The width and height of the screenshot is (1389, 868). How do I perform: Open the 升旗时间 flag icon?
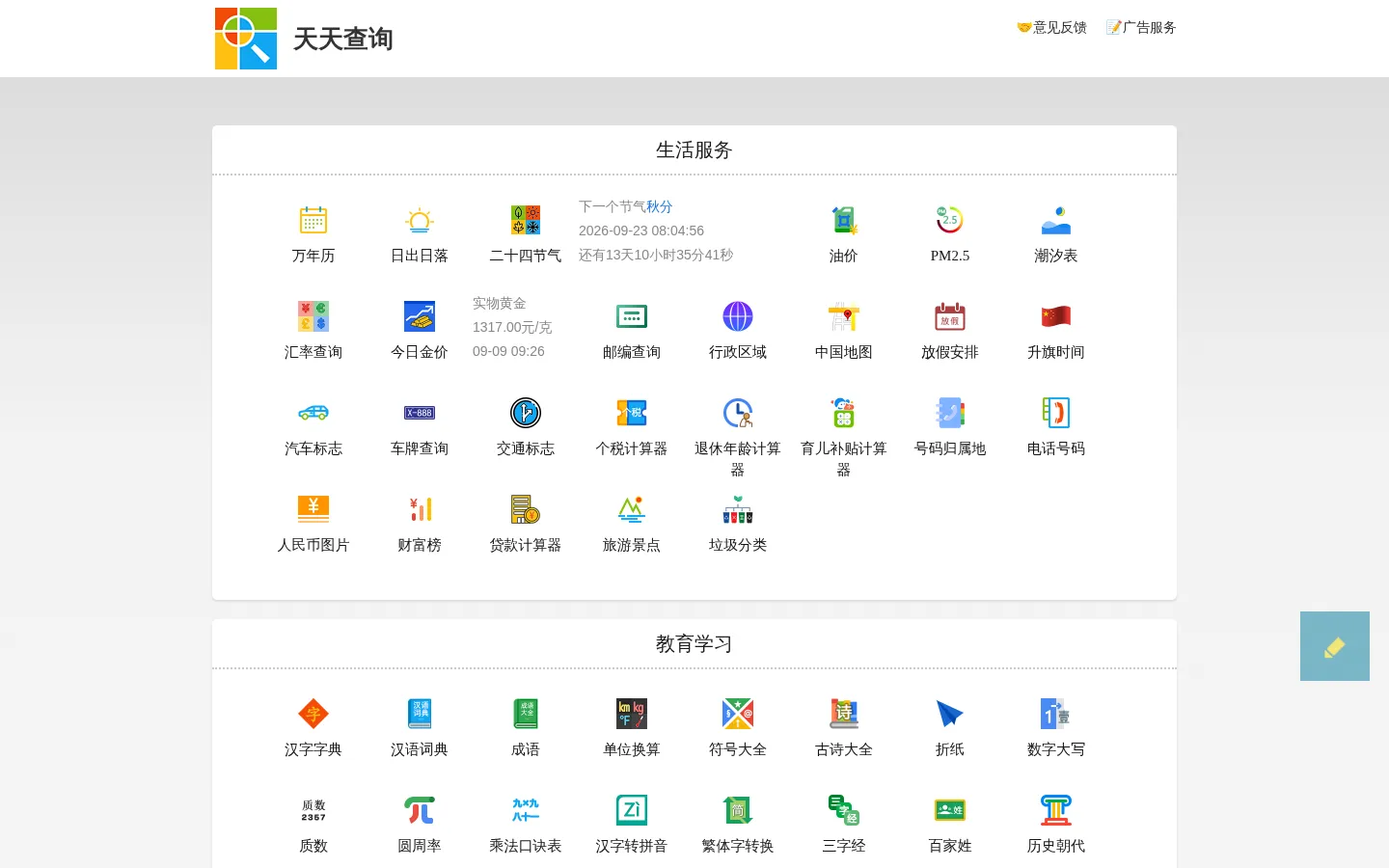pyautogui.click(x=1056, y=316)
